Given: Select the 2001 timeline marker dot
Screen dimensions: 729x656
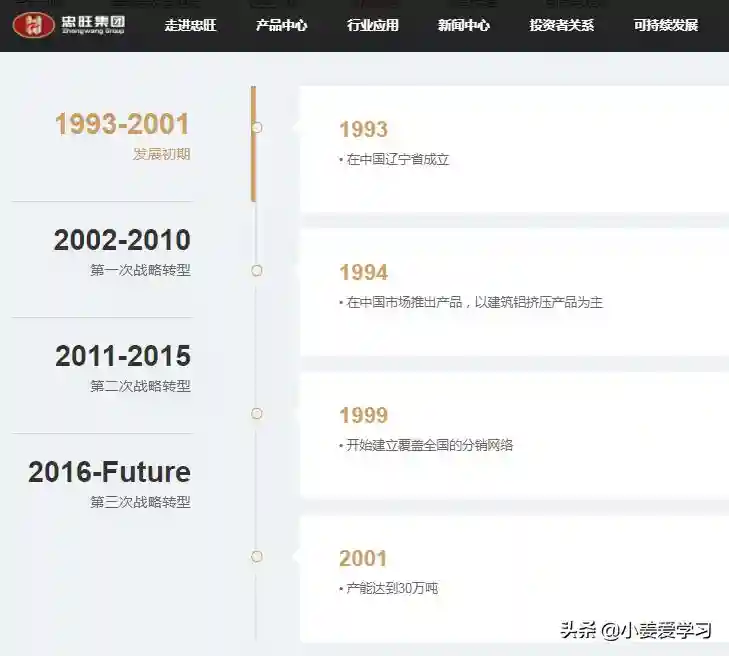Looking at the screenshot, I should 257,557.
